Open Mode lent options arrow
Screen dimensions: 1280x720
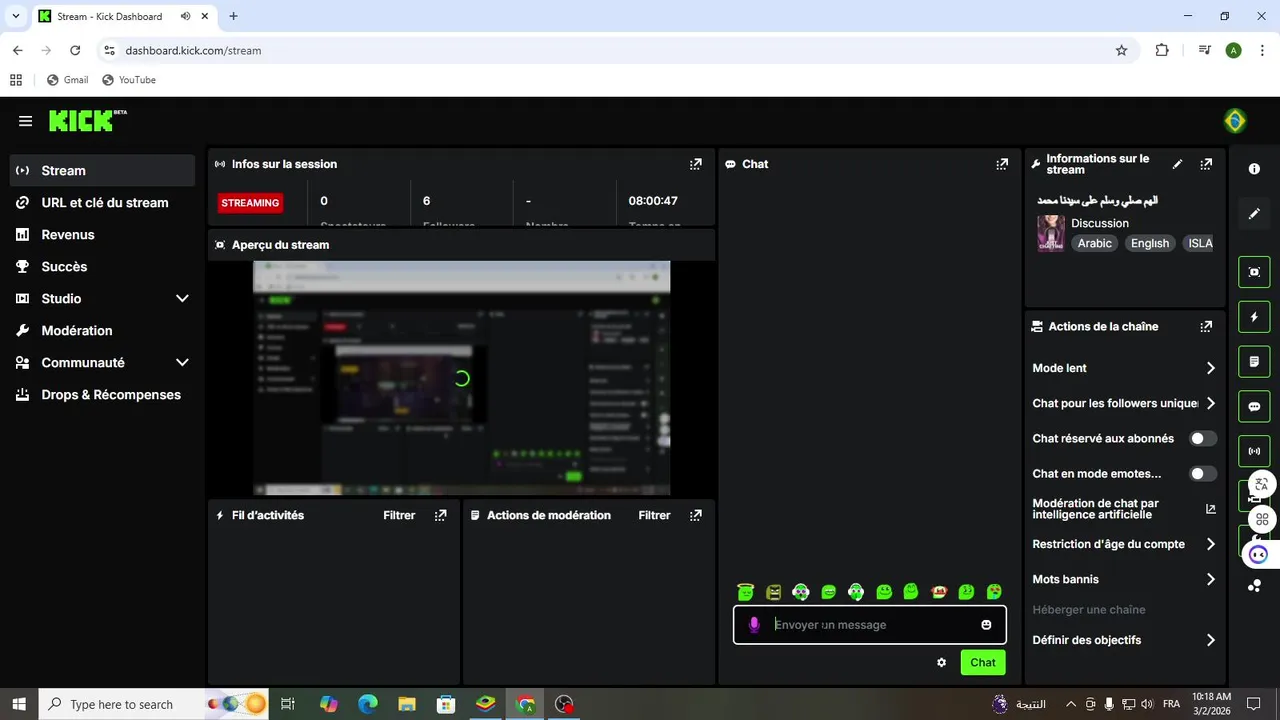[x=1210, y=368]
